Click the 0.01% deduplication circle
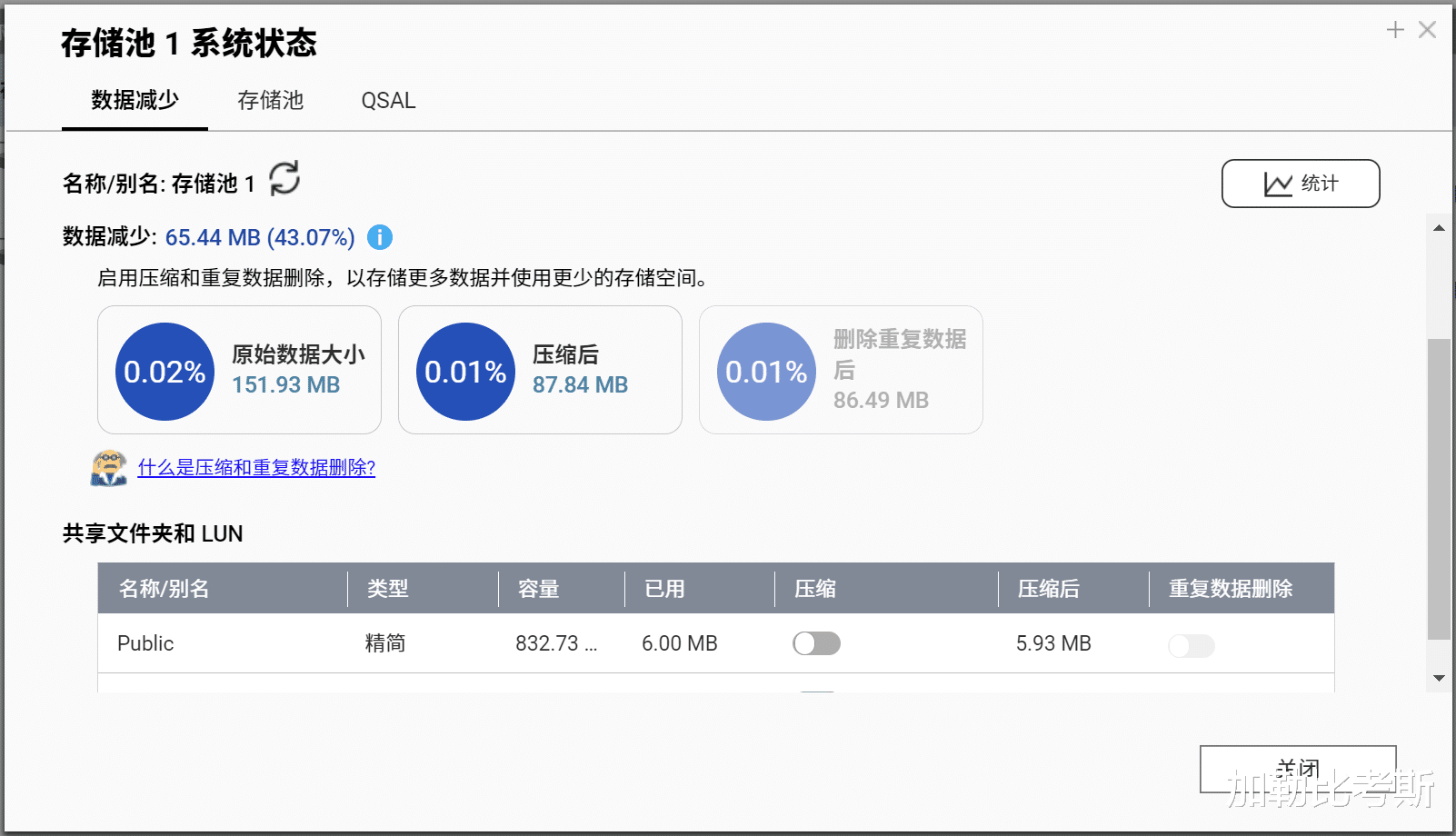 click(x=765, y=371)
